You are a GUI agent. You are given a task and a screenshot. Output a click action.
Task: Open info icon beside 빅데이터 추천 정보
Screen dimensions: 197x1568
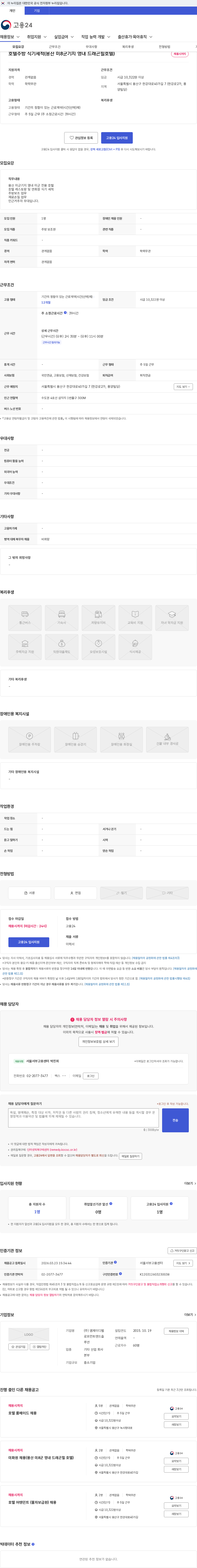pyautogui.click(x=33, y=1544)
